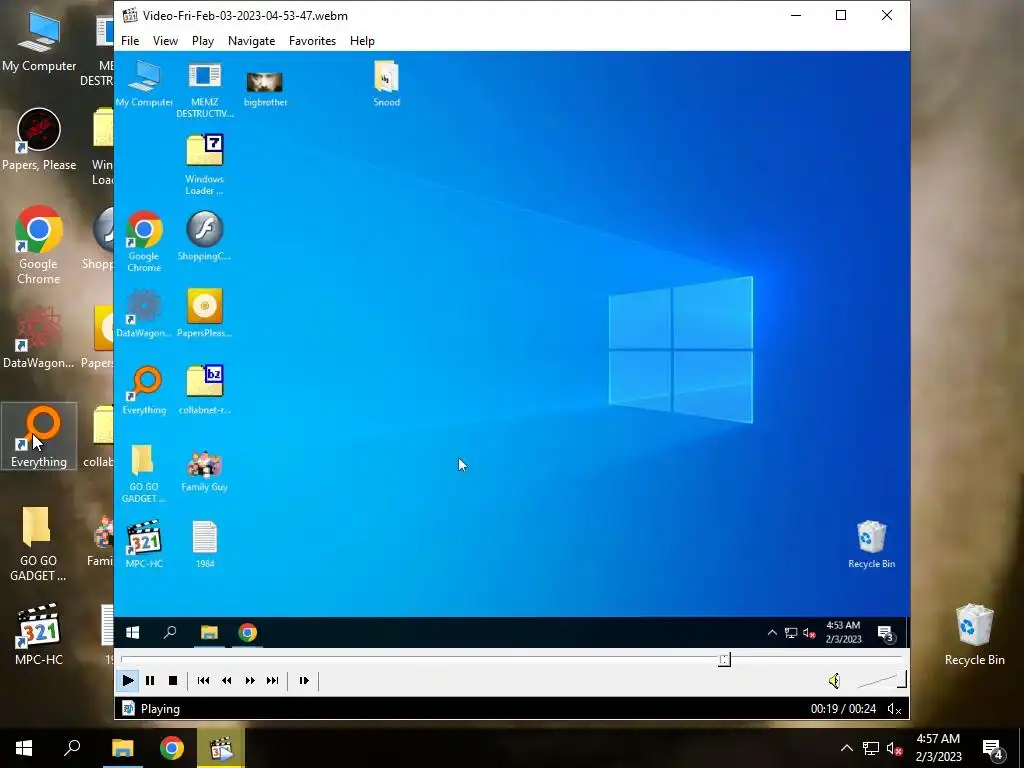Image resolution: width=1024 pixels, height=768 pixels.
Task: Open the Windows Start menu
Action: click(24, 748)
